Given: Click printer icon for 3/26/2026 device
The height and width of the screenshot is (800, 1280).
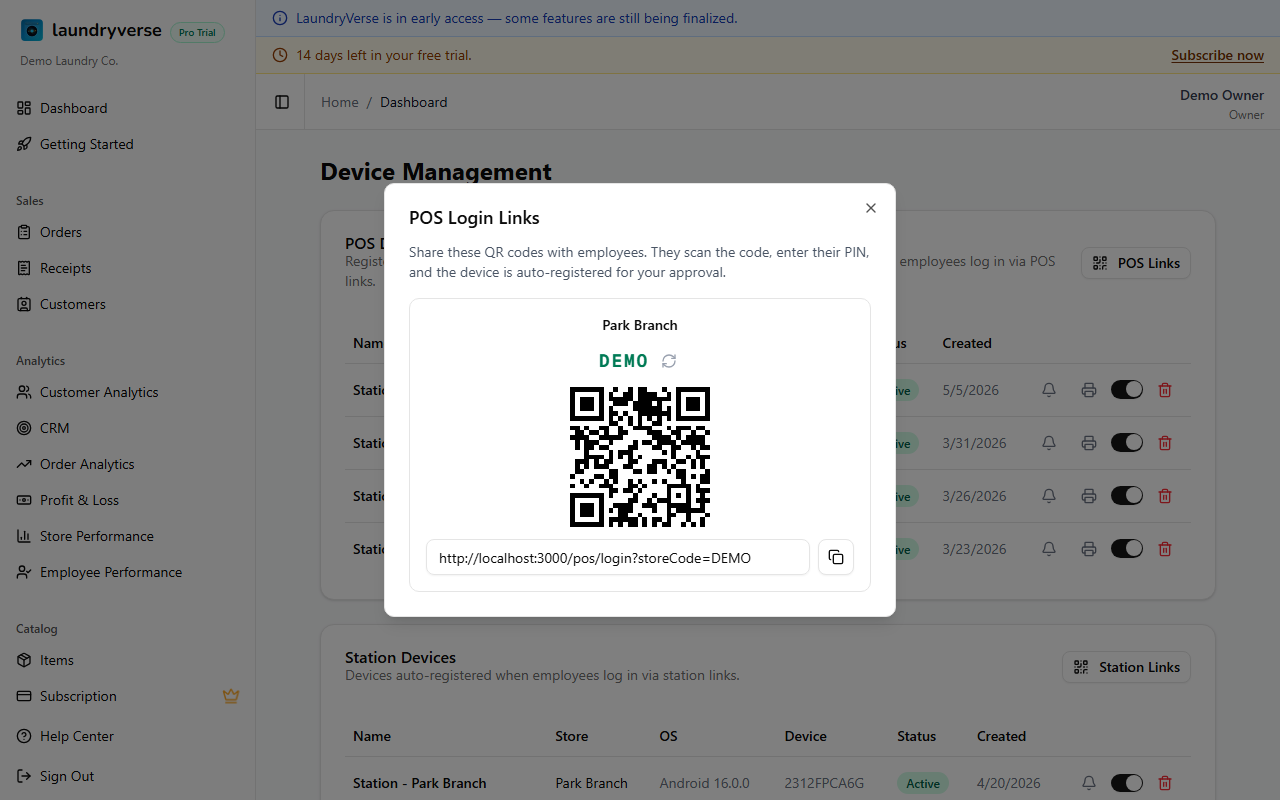Looking at the screenshot, I should [1089, 496].
